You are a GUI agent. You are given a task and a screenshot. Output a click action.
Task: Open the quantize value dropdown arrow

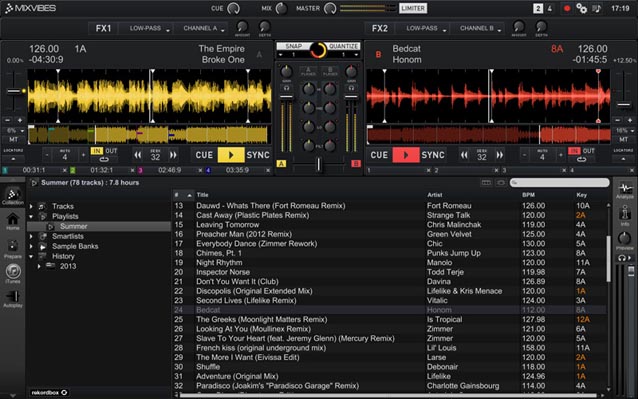coord(356,55)
